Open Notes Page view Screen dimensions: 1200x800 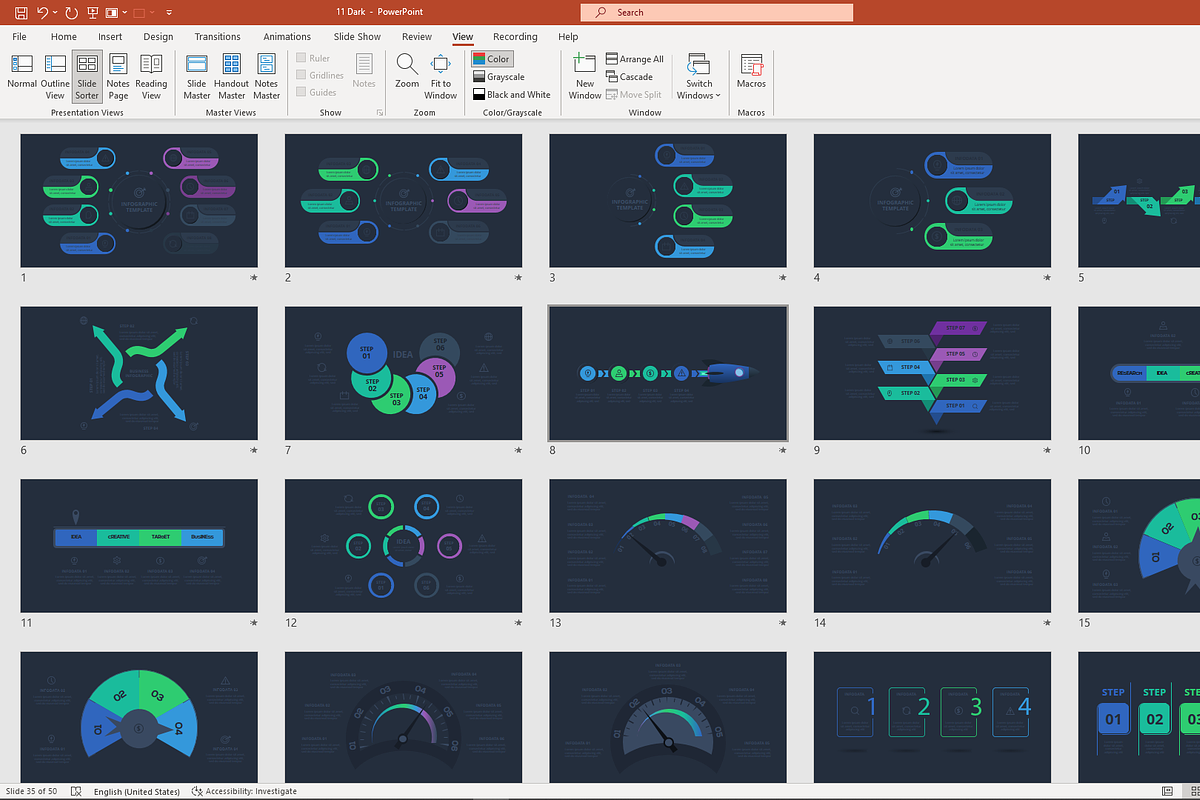click(118, 76)
